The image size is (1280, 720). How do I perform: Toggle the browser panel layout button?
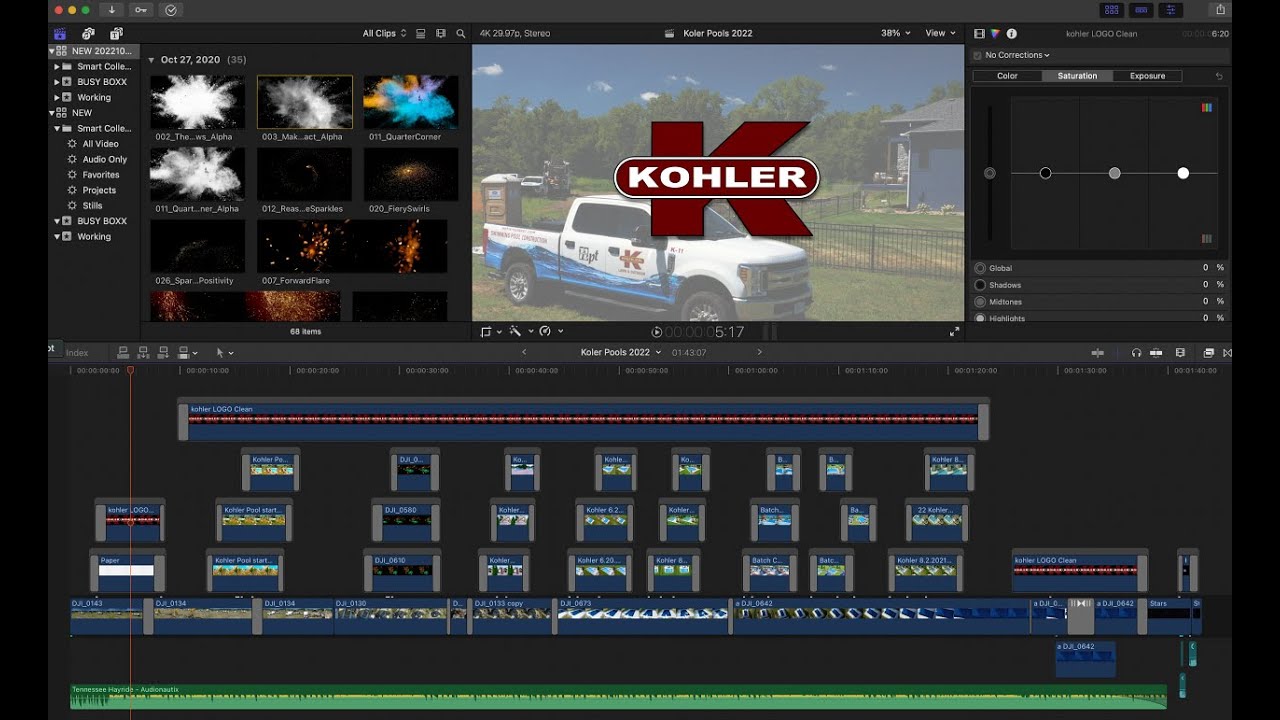point(1110,10)
